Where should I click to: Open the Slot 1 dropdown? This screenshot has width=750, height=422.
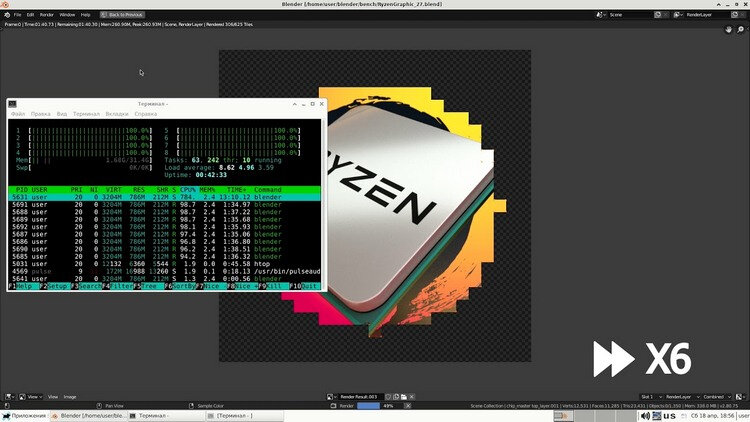651,397
